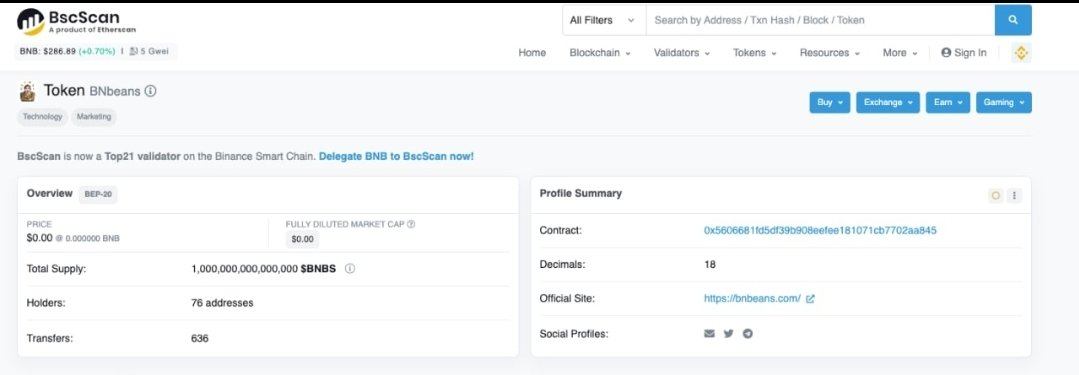Click the Twitter social profile icon
The image size is (1079, 375).
click(x=729, y=334)
